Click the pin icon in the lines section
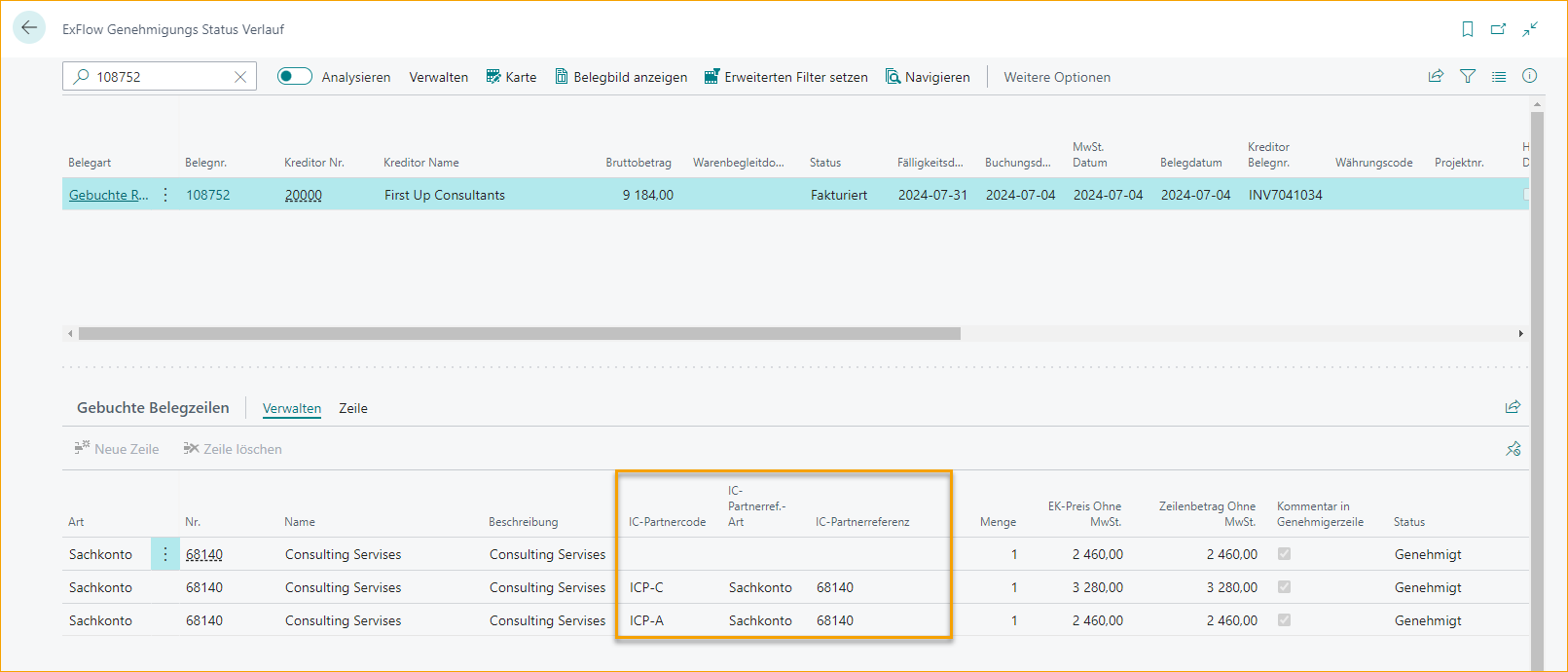Image resolution: width=1568 pixels, height=672 pixels. tap(1513, 449)
